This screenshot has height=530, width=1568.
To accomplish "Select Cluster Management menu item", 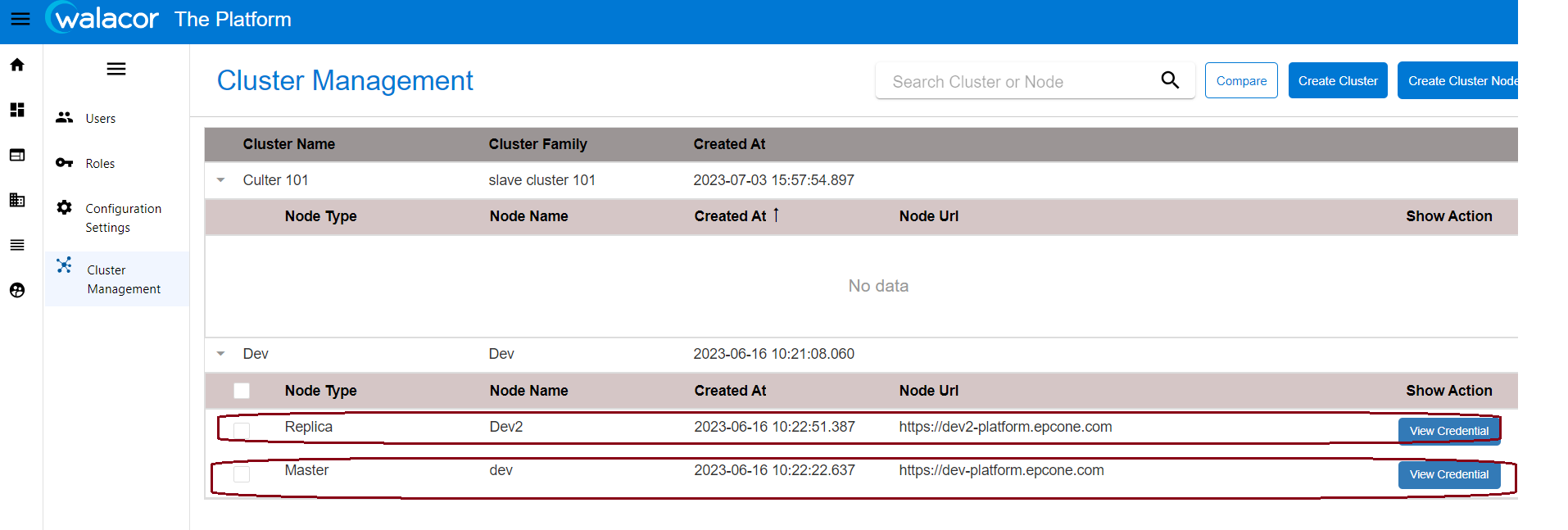I will pyautogui.click(x=117, y=279).
